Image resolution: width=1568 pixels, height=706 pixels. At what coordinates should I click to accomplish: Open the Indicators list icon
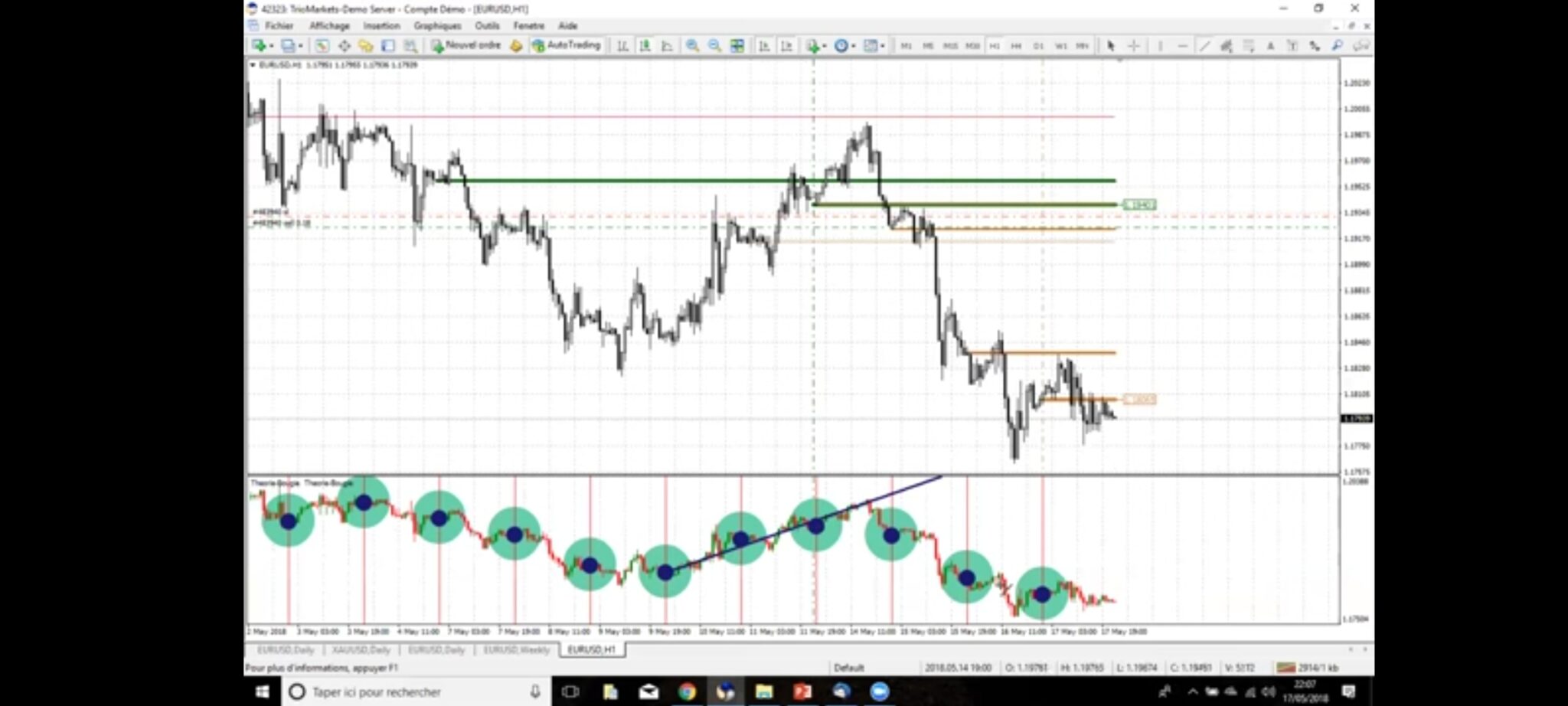click(x=812, y=46)
